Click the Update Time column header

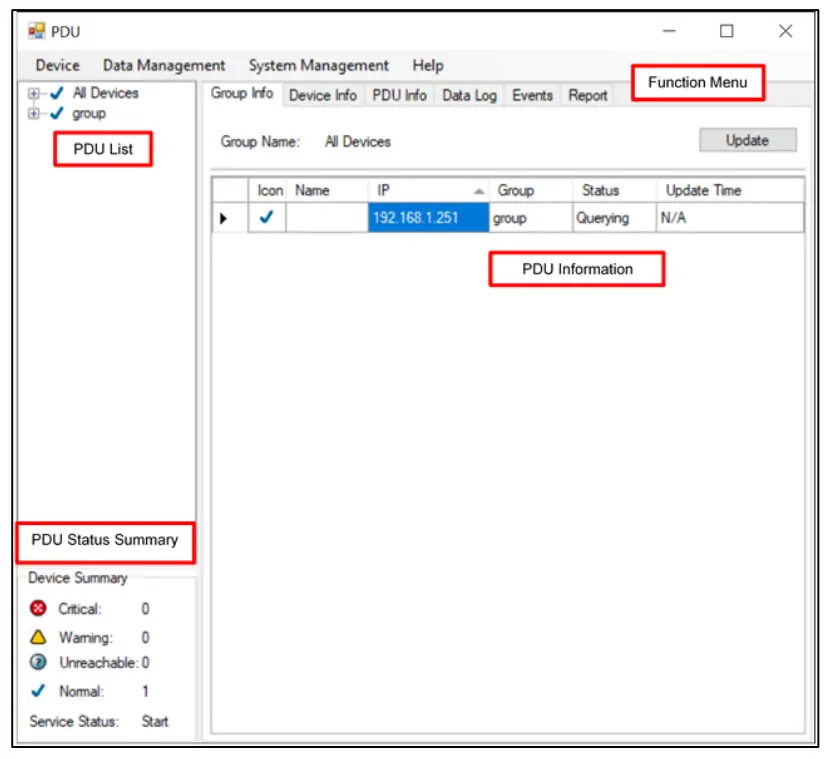[730, 190]
